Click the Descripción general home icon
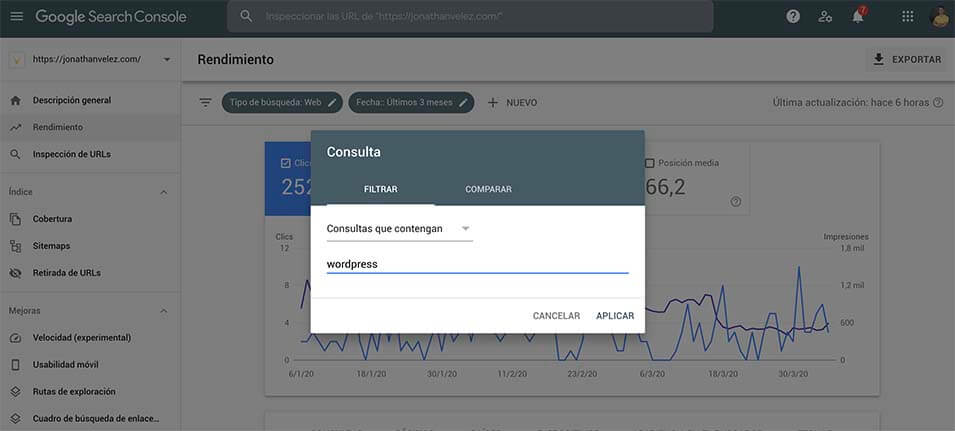 [16, 100]
